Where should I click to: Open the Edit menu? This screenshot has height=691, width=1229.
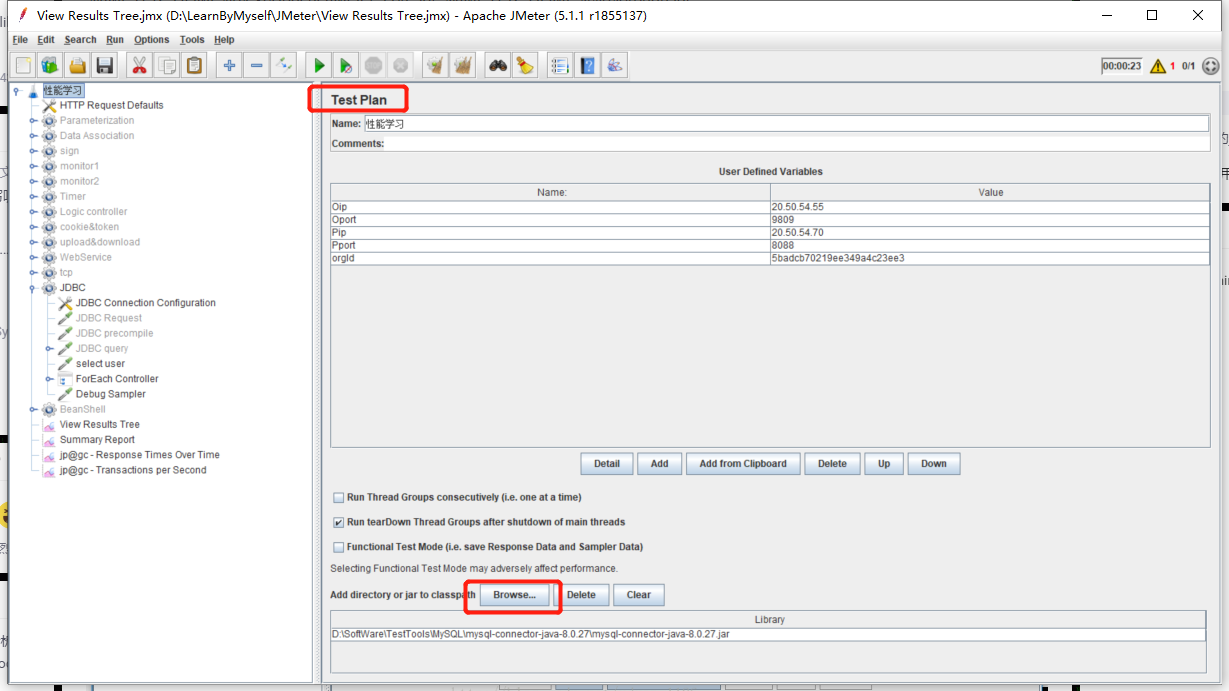click(x=46, y=40)
